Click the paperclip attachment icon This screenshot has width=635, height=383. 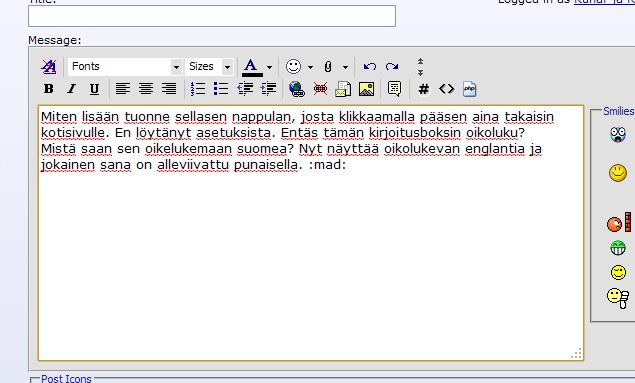[328, 67]
